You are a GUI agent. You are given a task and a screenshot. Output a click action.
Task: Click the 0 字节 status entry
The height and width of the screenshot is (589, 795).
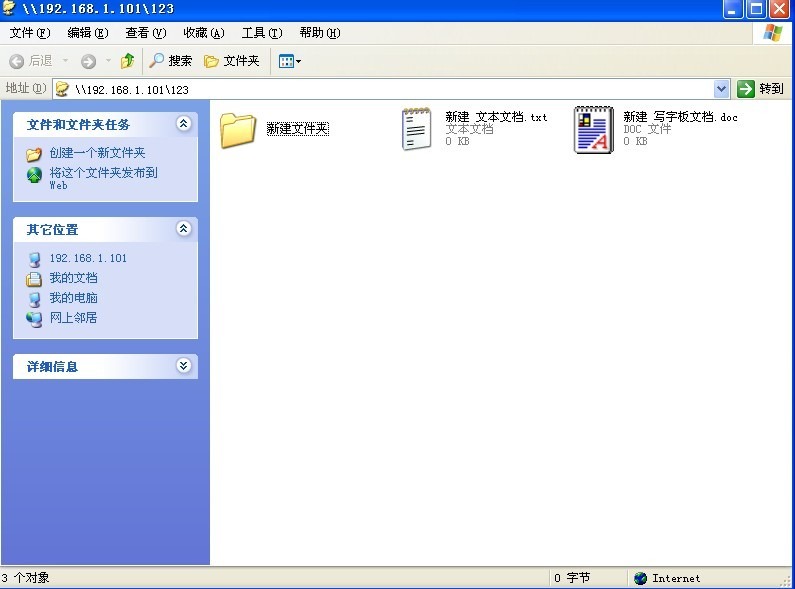click(572, 578)
